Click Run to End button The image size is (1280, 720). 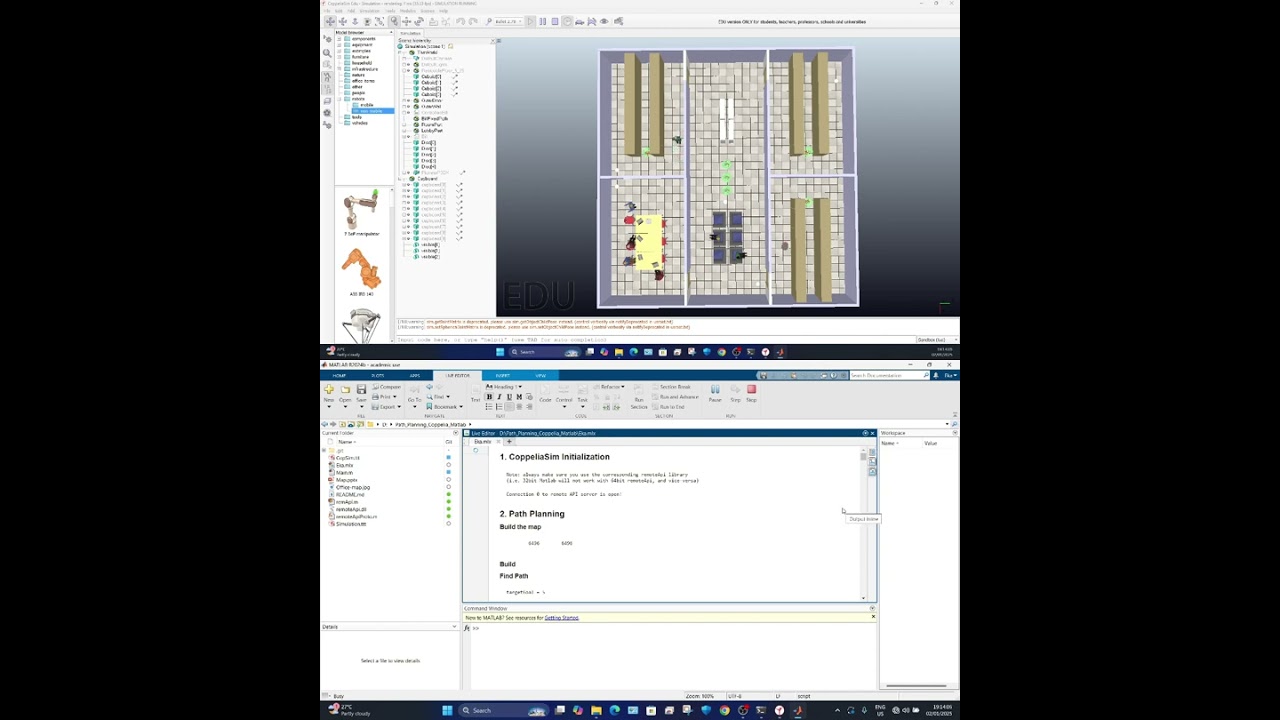pyautogui.click(x=668, y=407)
